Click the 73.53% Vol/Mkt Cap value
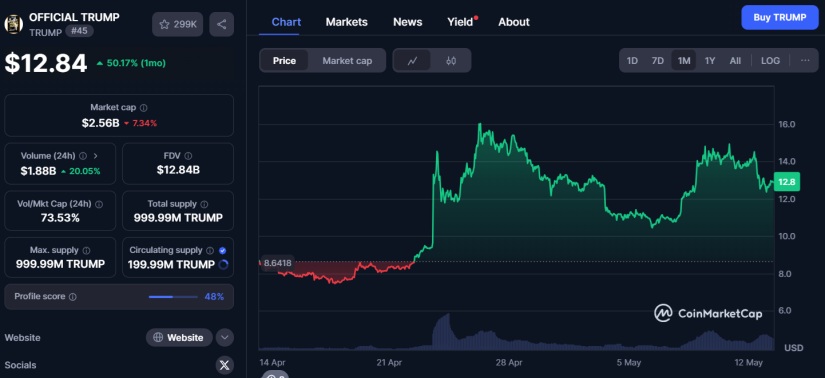Image resolution: width=825 pixels, height=378 pixels. 60,217
